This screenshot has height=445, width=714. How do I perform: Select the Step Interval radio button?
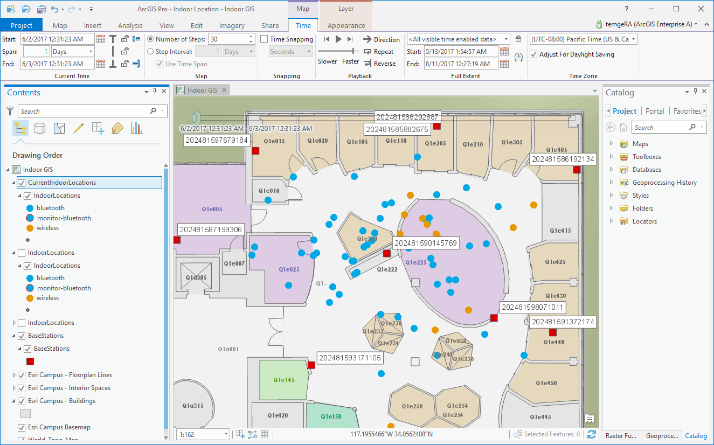(150, 51)
